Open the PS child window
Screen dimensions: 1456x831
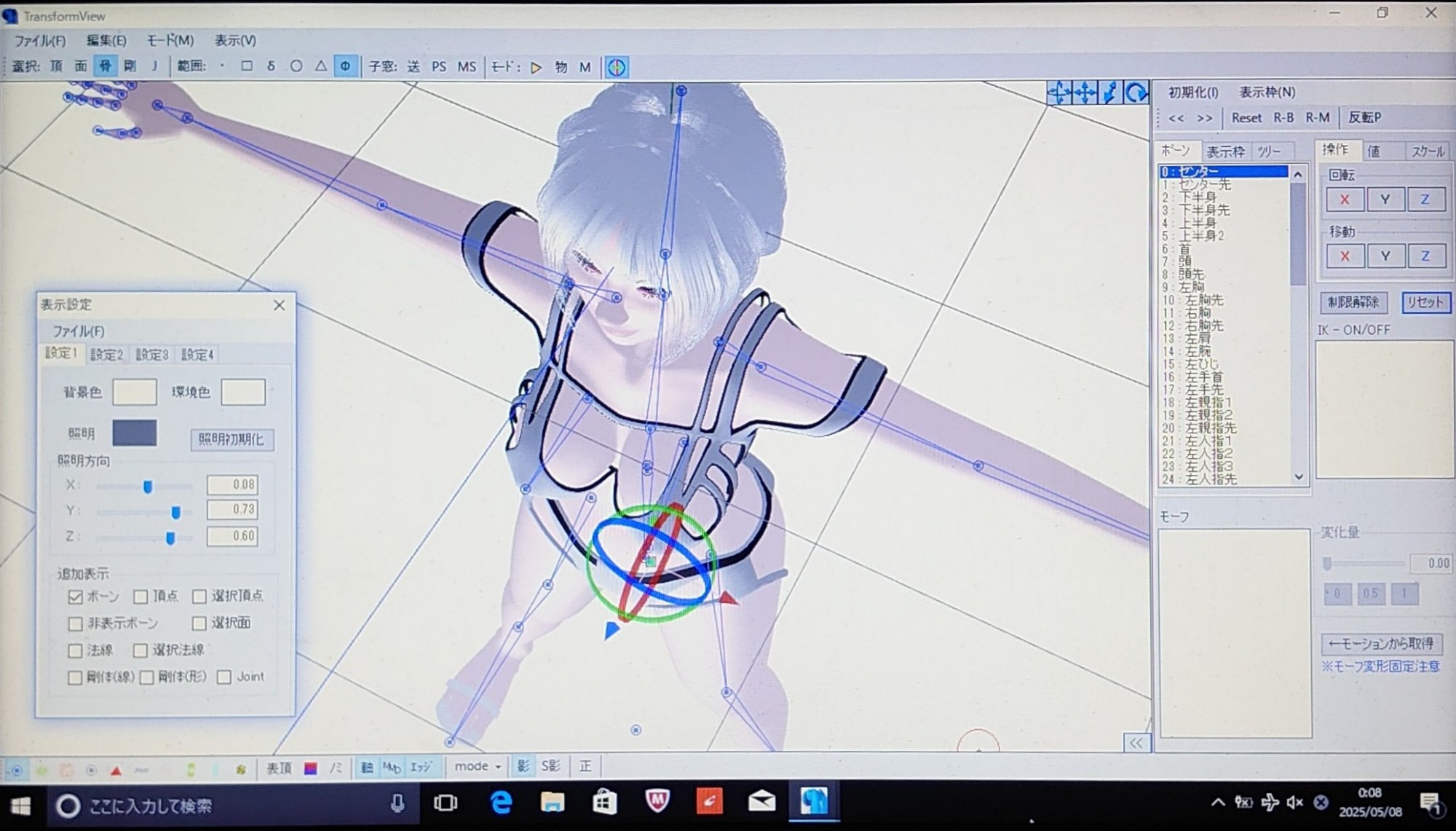439,67
